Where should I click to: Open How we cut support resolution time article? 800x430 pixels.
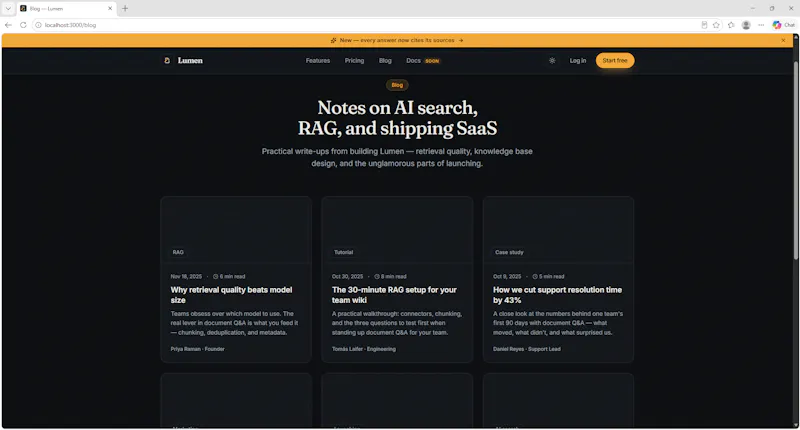click(x=557, y=295)
